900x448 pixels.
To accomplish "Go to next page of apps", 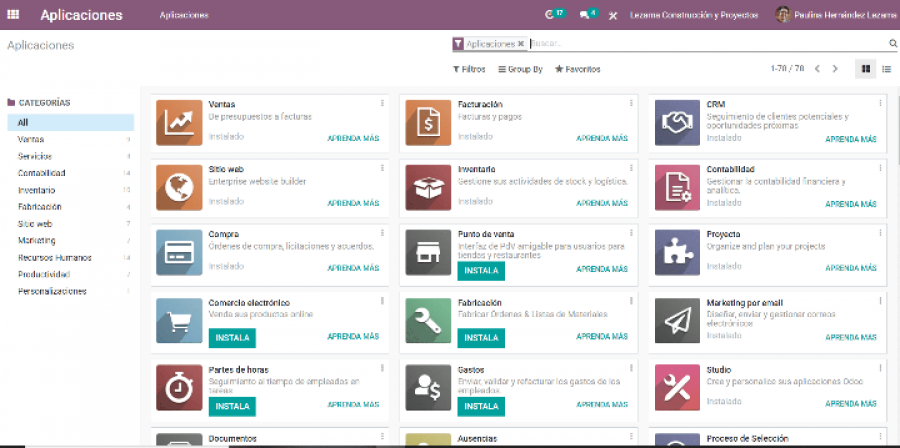I will (x=836, y=69).
